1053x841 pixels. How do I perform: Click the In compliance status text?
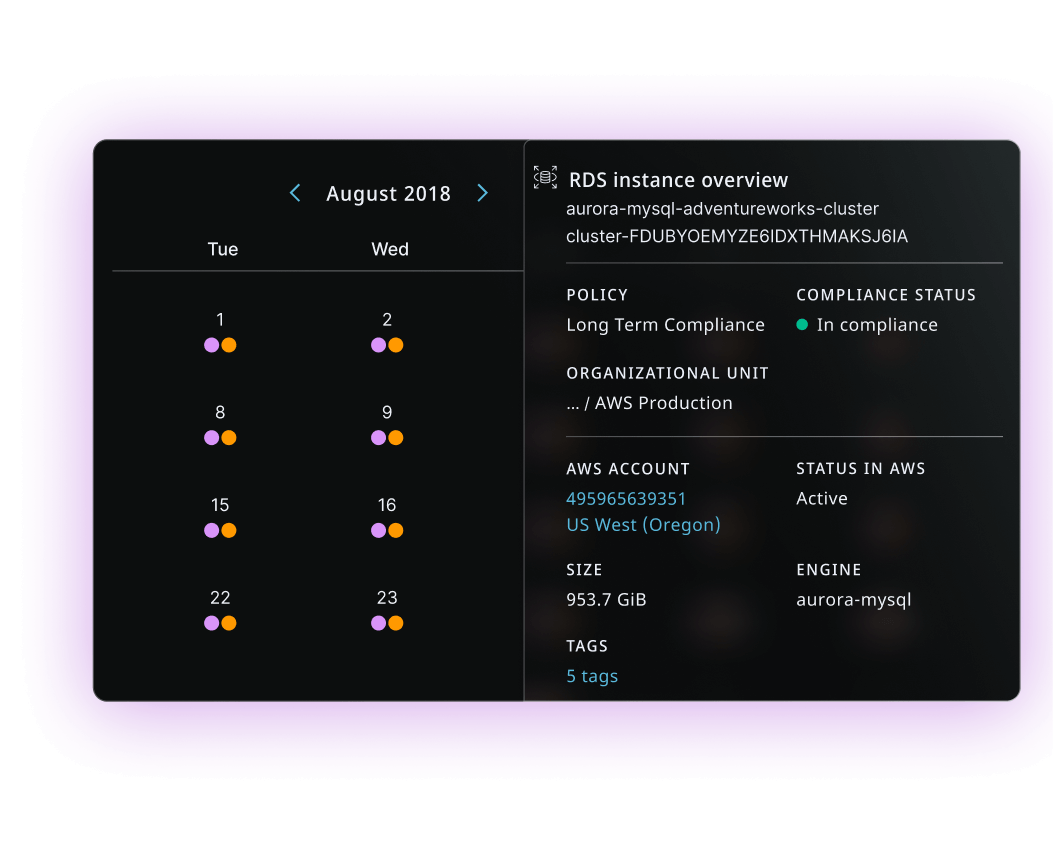877,325
